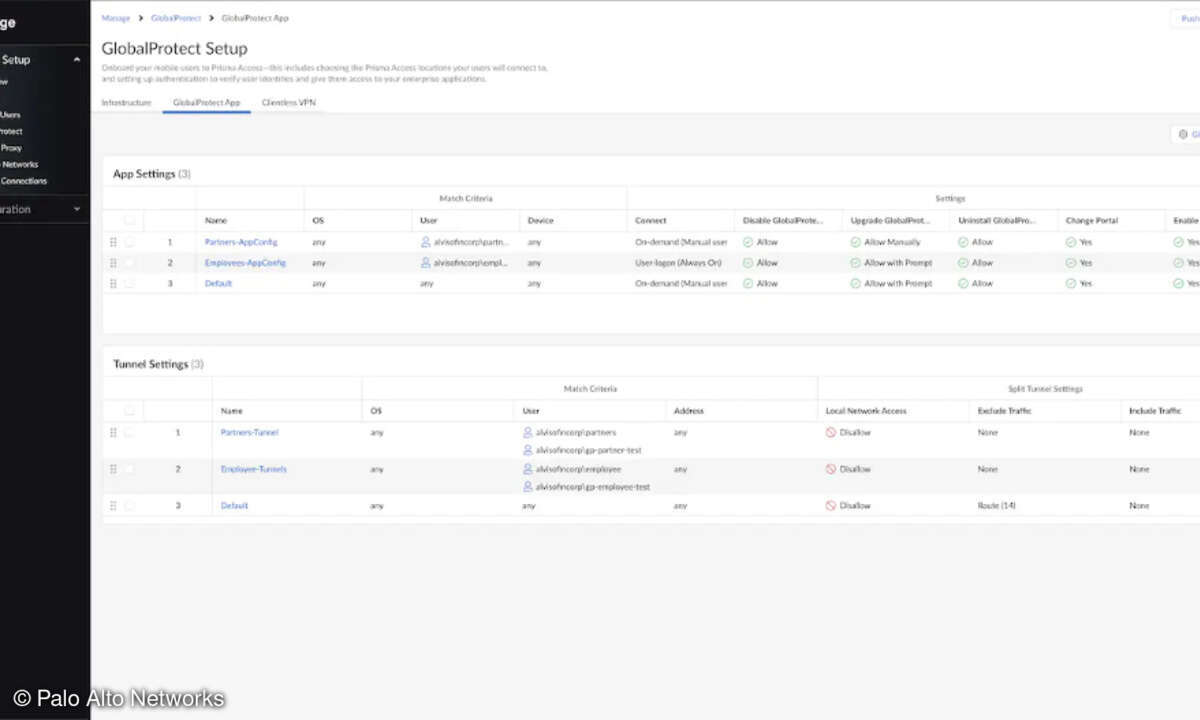Tick the Employees-AppConfig row checkbox

pos(129,263)
